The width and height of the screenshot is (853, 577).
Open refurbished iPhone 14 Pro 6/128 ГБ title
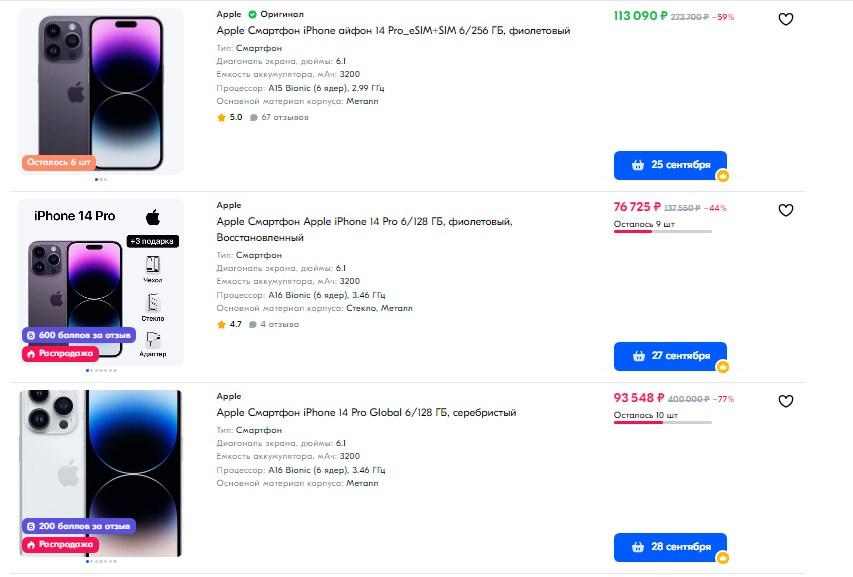[364, 229]
